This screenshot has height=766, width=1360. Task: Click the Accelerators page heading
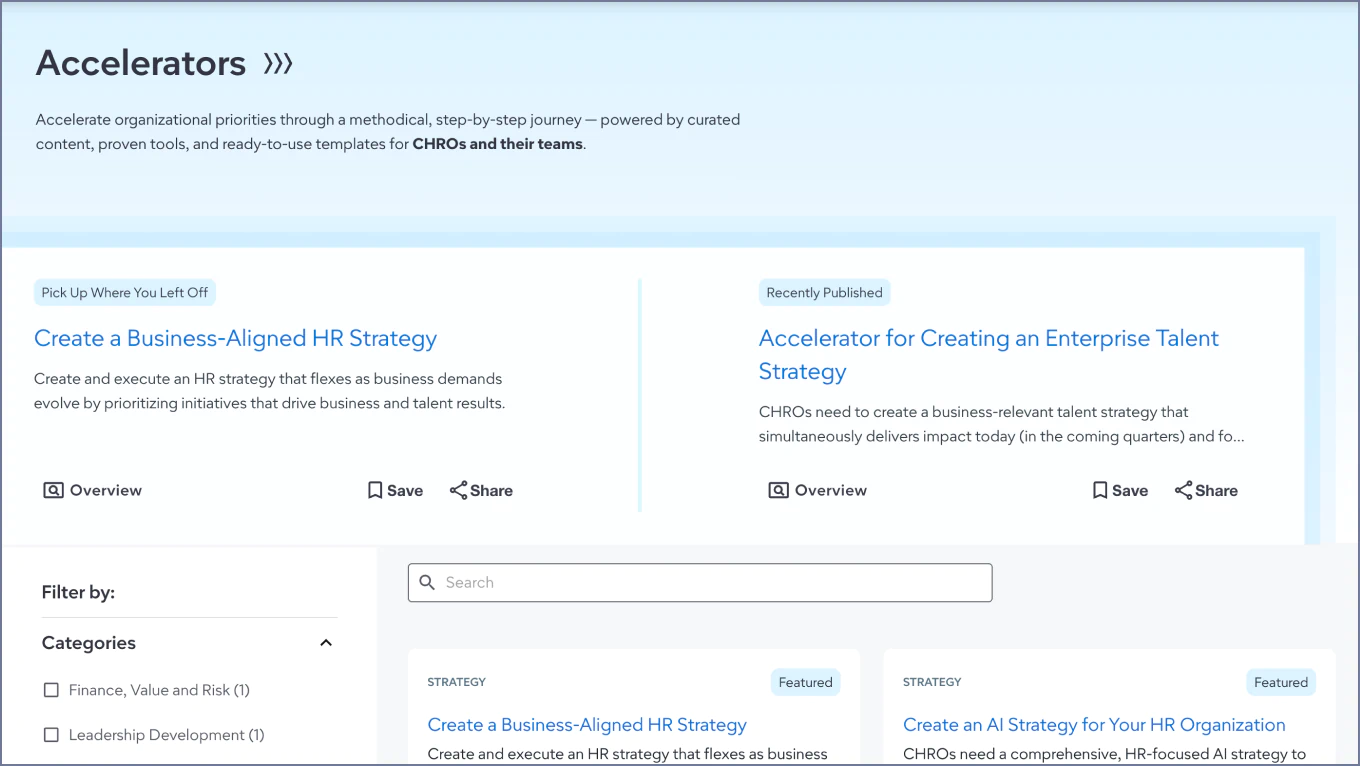[x=141, y=63]
